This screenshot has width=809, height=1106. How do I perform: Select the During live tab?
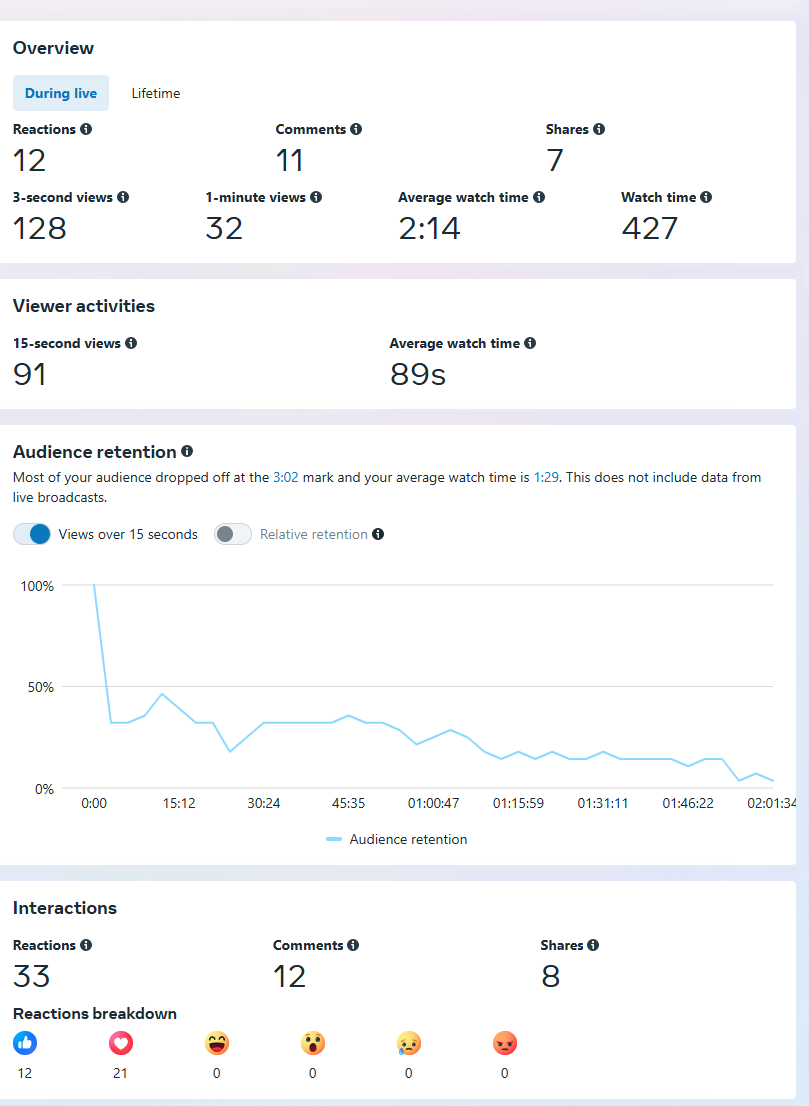(61, 93)
